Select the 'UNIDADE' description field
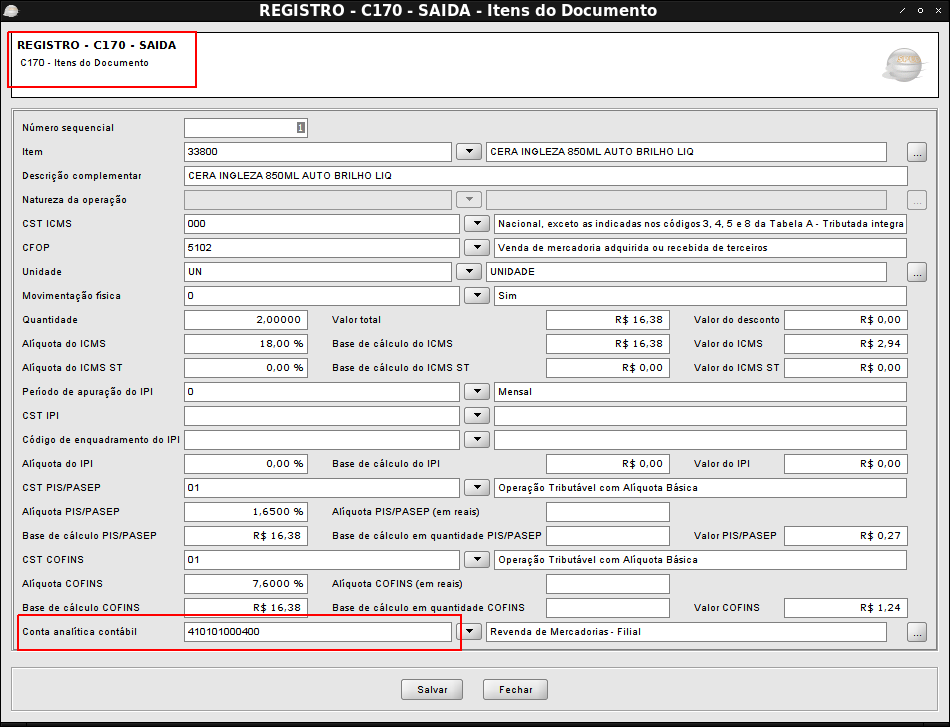The width and height of the screenshot is (950, 727). point(686,271)
